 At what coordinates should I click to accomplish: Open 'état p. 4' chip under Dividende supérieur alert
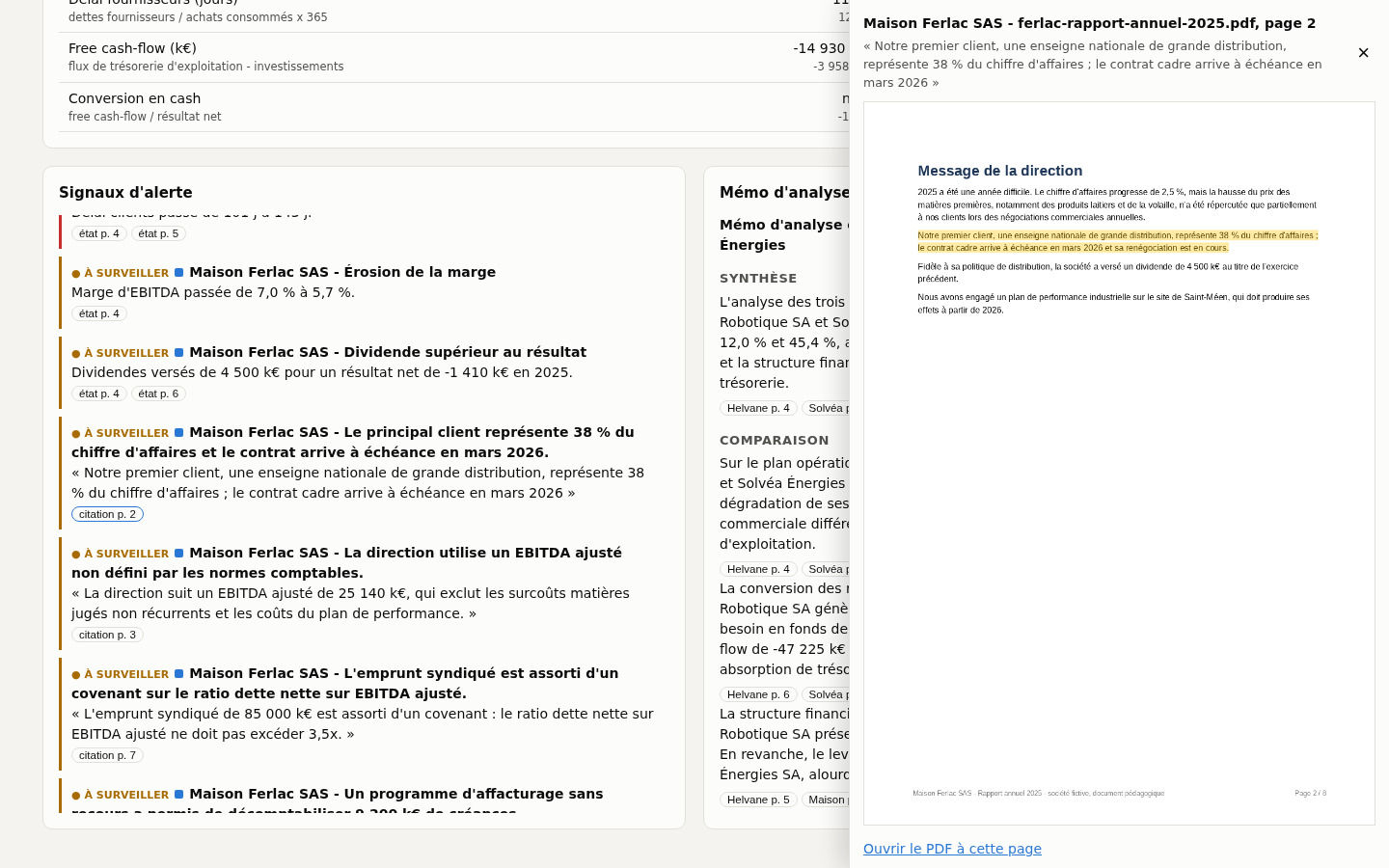coord(99,393)
